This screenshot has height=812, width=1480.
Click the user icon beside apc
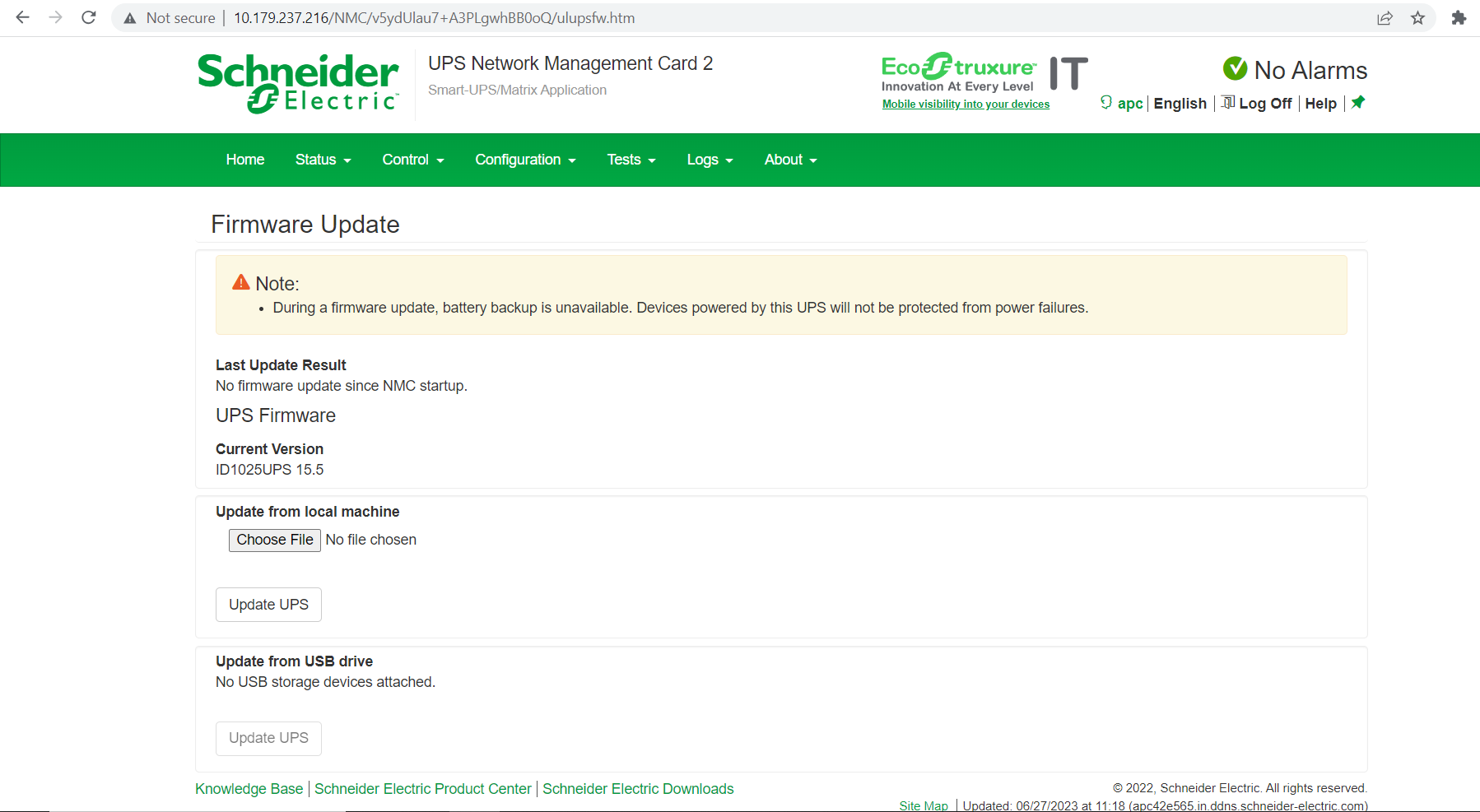click(1106, 102)
